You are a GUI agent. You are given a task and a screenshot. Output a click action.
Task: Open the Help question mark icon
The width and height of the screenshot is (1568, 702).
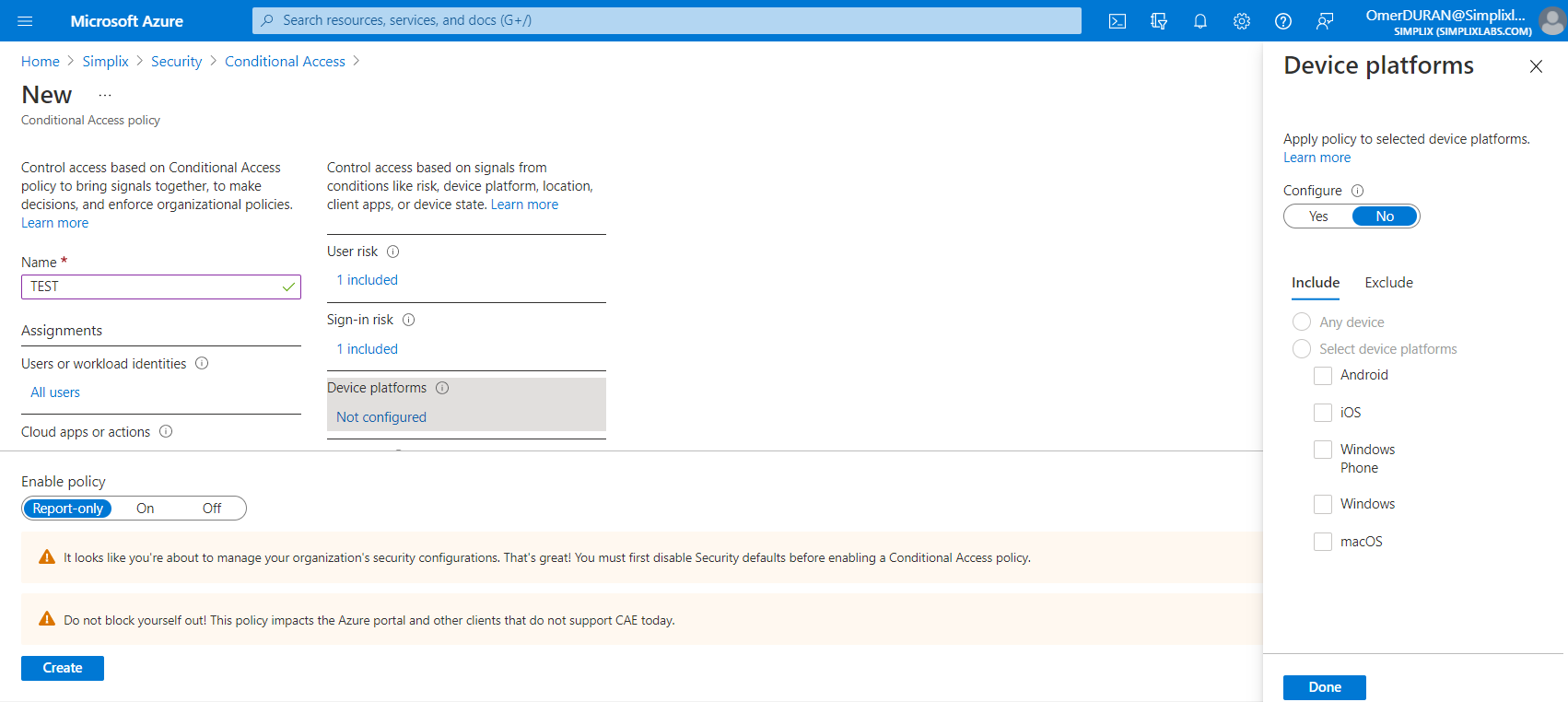[1283, 20]
